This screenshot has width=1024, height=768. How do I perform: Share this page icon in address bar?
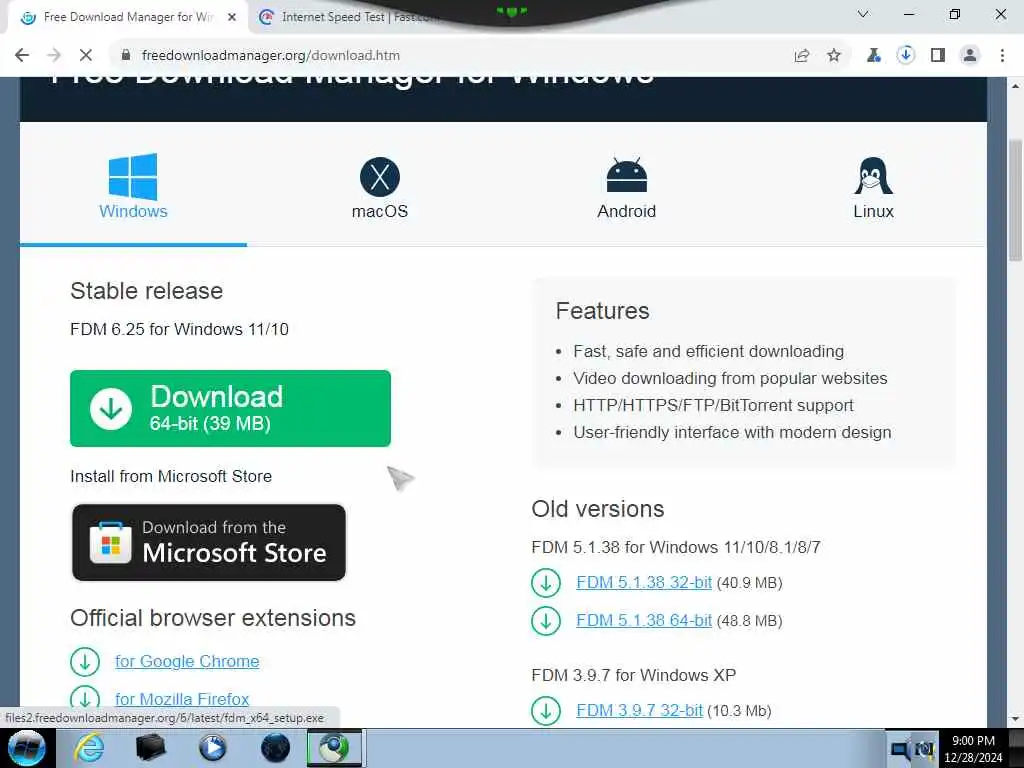[802, 56]
